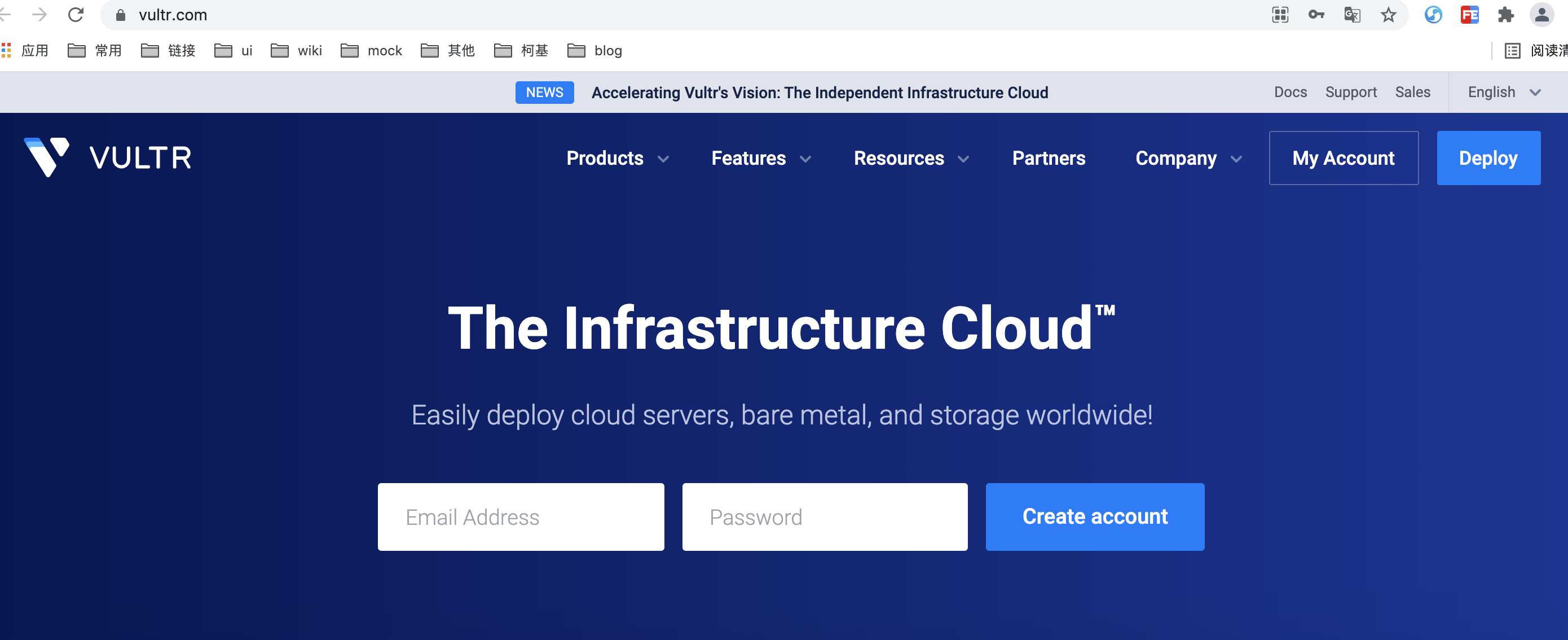Viewport: 1568px width, 640px height.
Task: Open the Chrome profile avatar
Action: click(x=1541, y=15)
